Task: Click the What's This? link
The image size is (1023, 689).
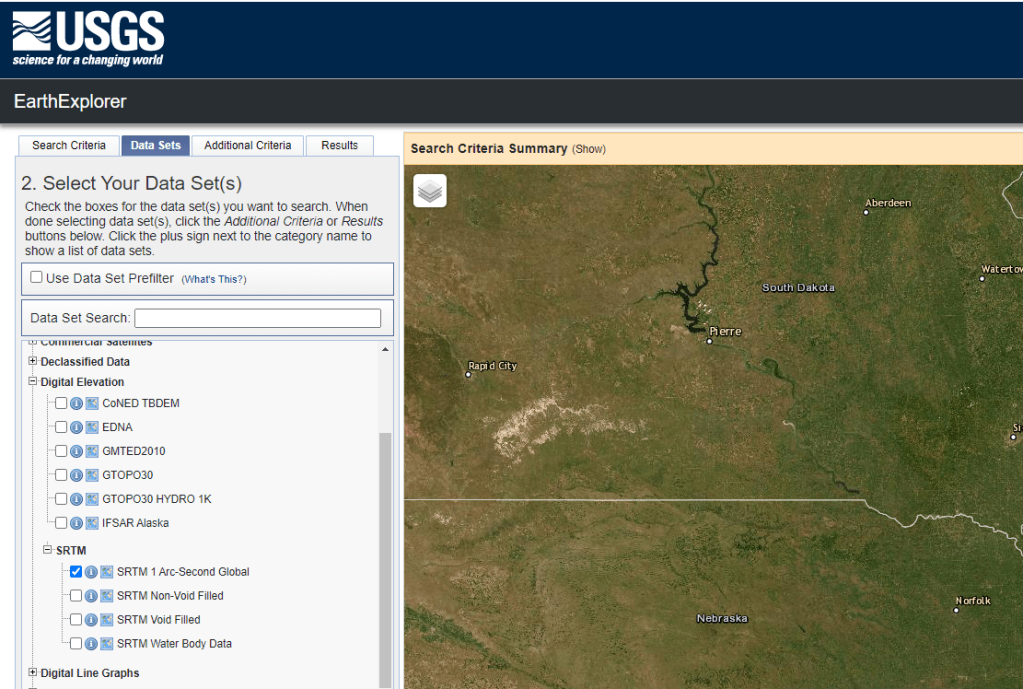Action: click(x=214, y=279)
